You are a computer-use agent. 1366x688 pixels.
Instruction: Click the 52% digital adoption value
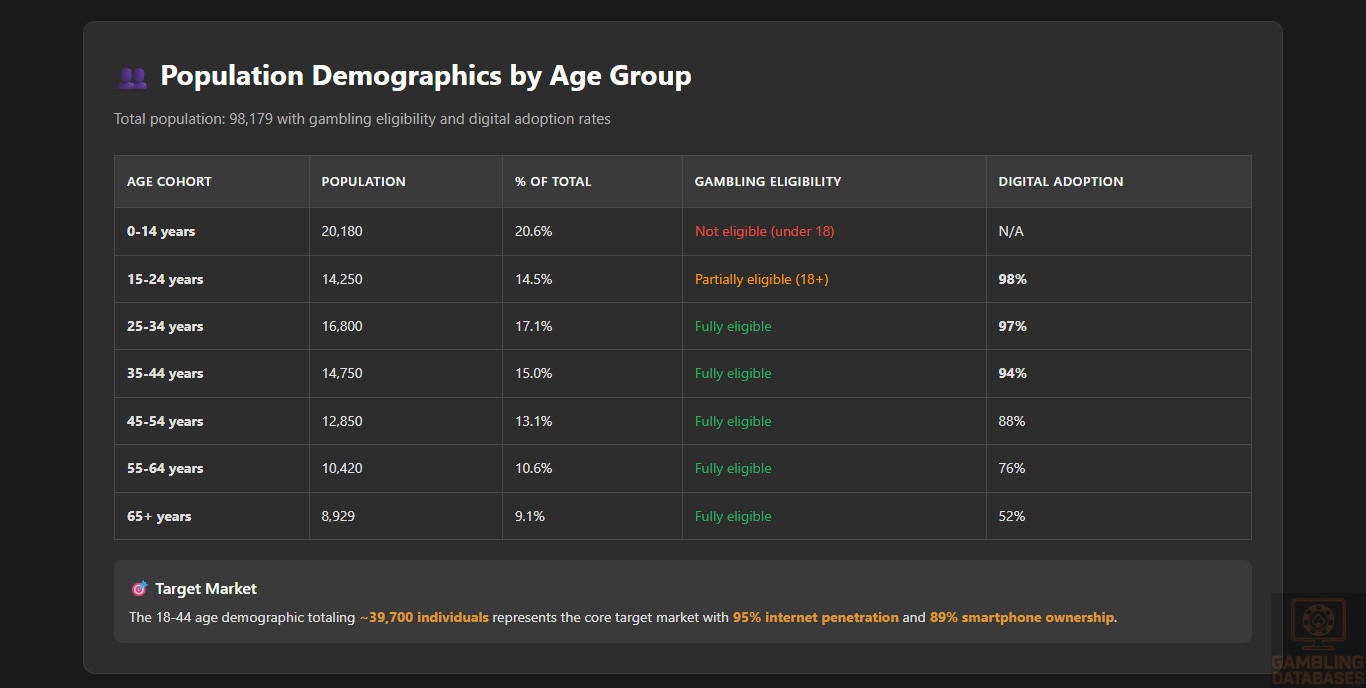[x=1011, y=517]
